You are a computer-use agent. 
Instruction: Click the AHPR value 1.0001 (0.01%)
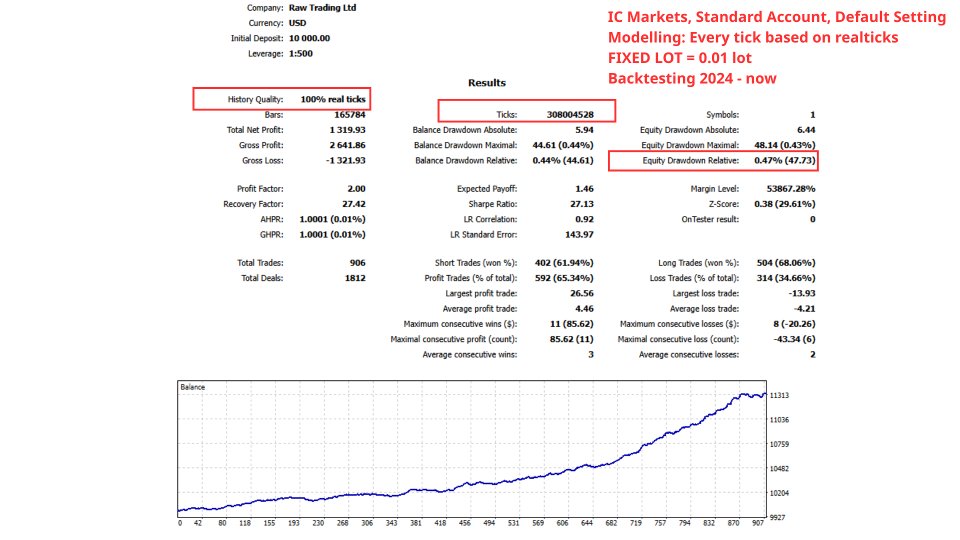[x=332, y=220]
